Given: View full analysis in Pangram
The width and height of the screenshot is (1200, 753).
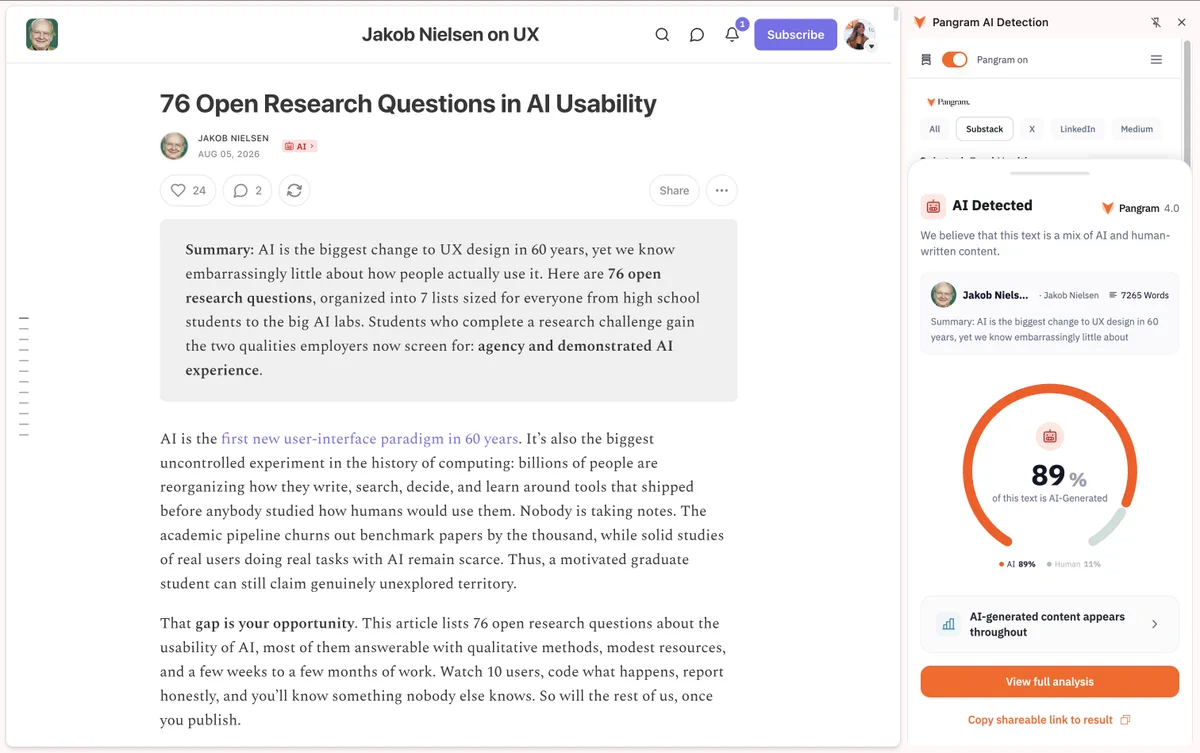Looking at the screenshot, I should click(1049, 682).
